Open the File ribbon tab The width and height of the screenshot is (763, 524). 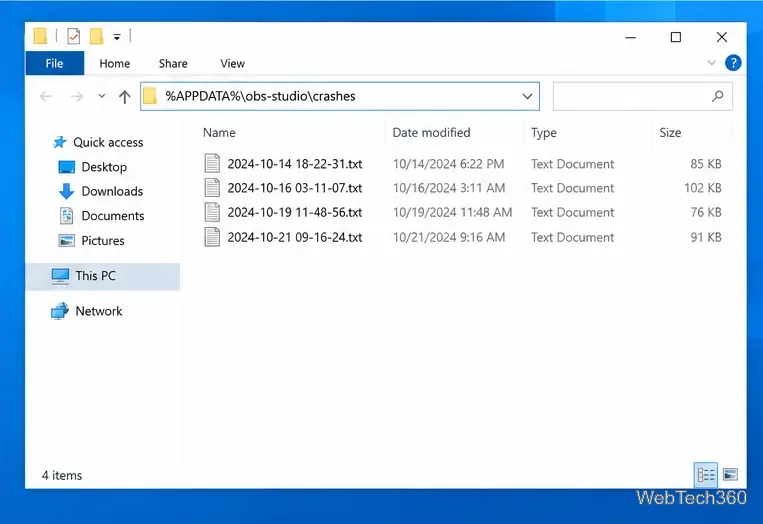(x=54, y=63)
